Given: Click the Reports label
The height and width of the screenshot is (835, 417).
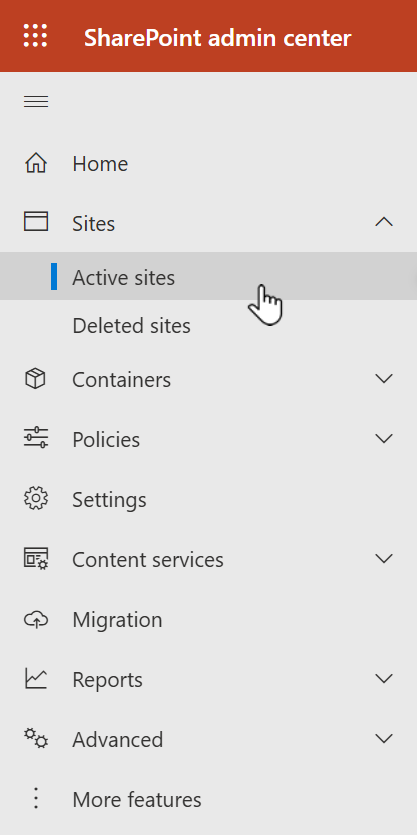Looking at the screenshot, I should click(x=108, y=681).
